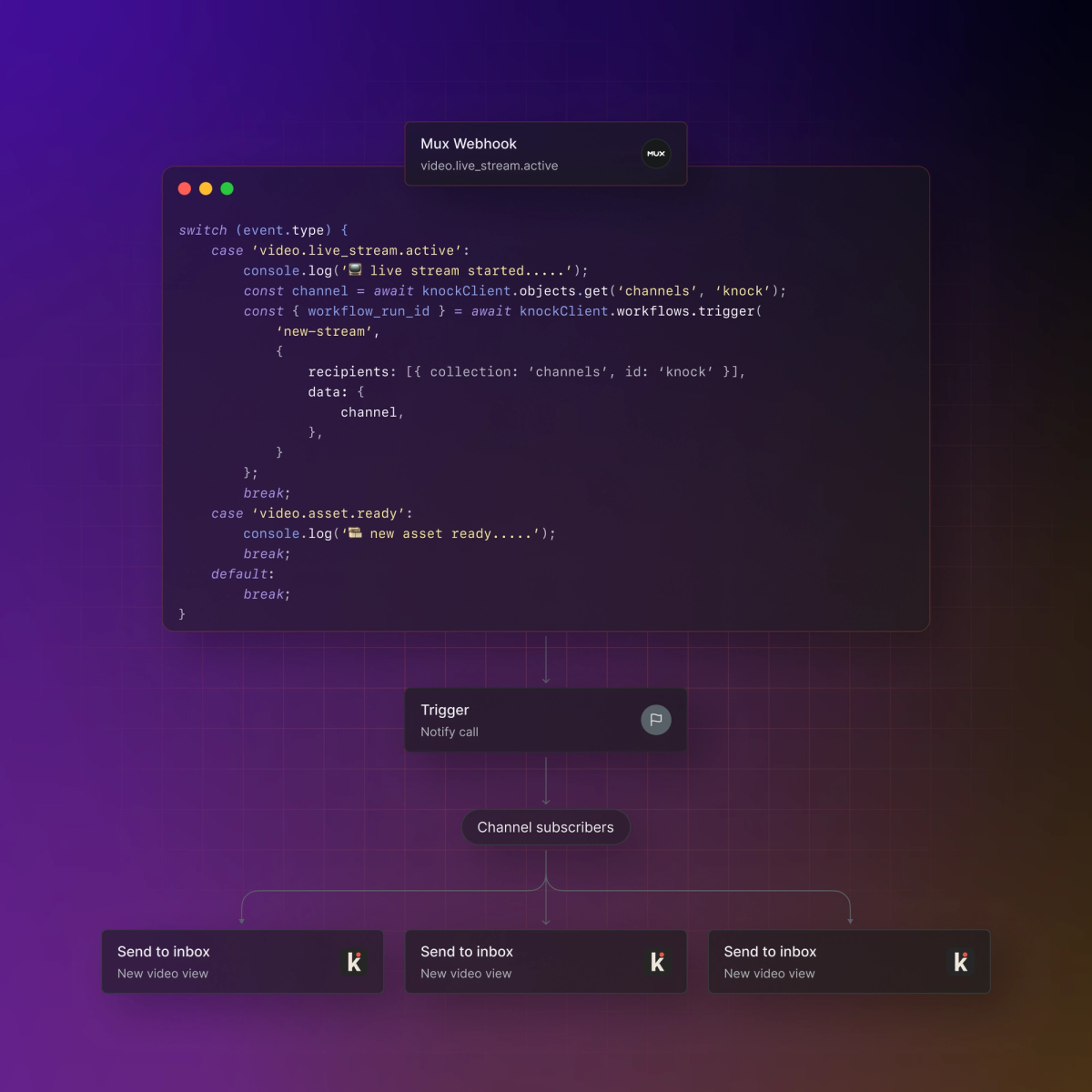Expand the Channel subscribers branch pill

pos(545,827)
